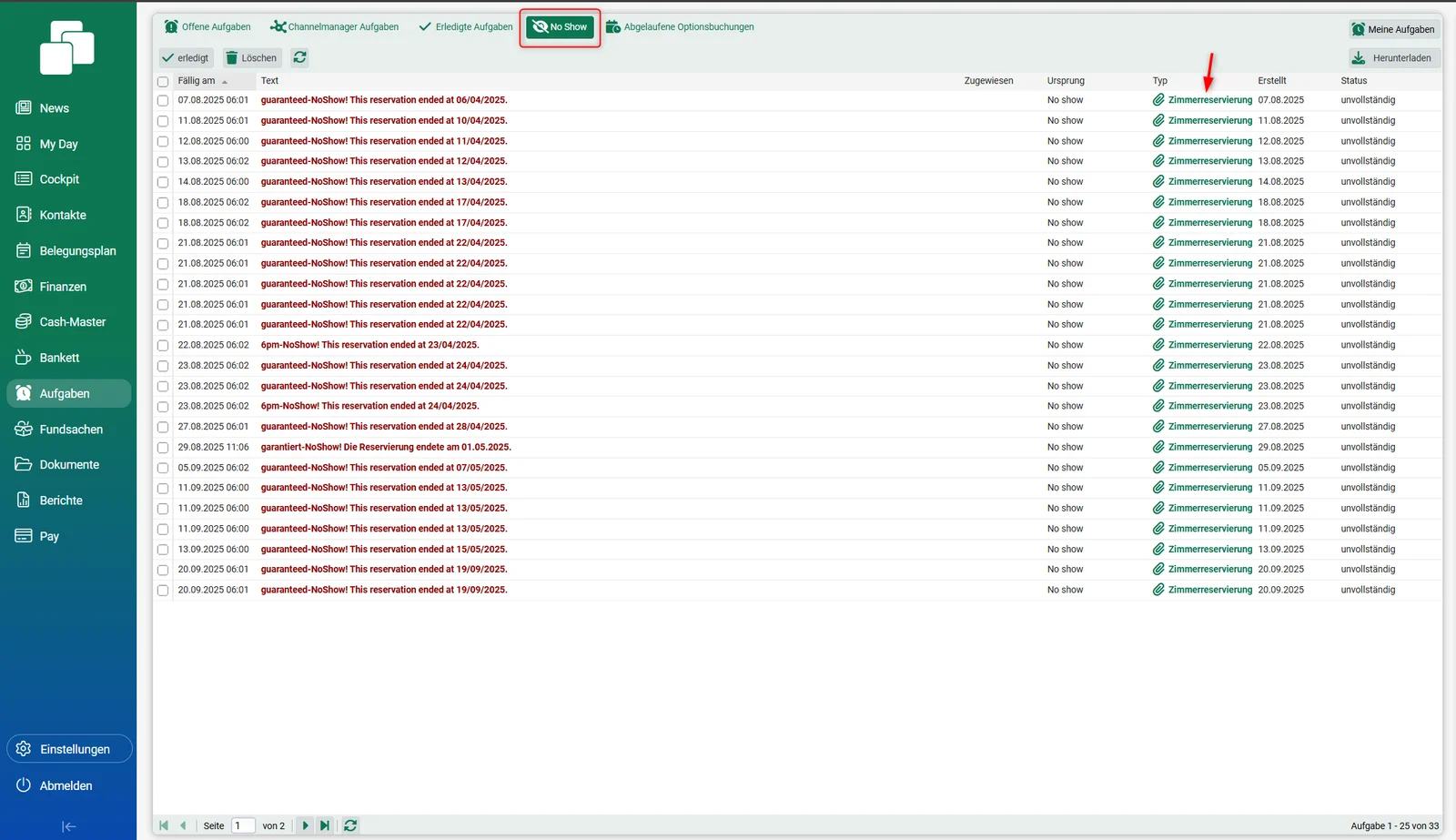Open Berichte reports section

(x=68, y=501)
